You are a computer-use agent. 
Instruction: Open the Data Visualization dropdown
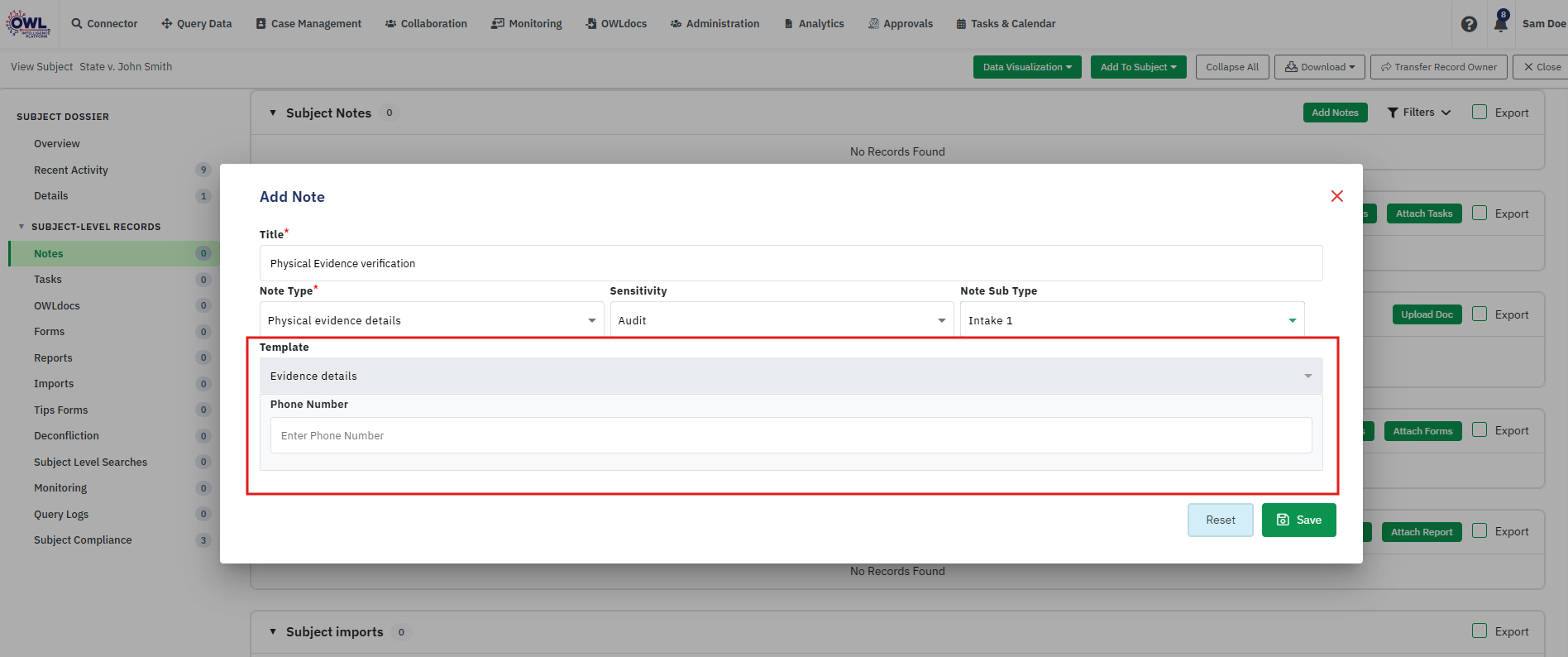coord(1027,67)
